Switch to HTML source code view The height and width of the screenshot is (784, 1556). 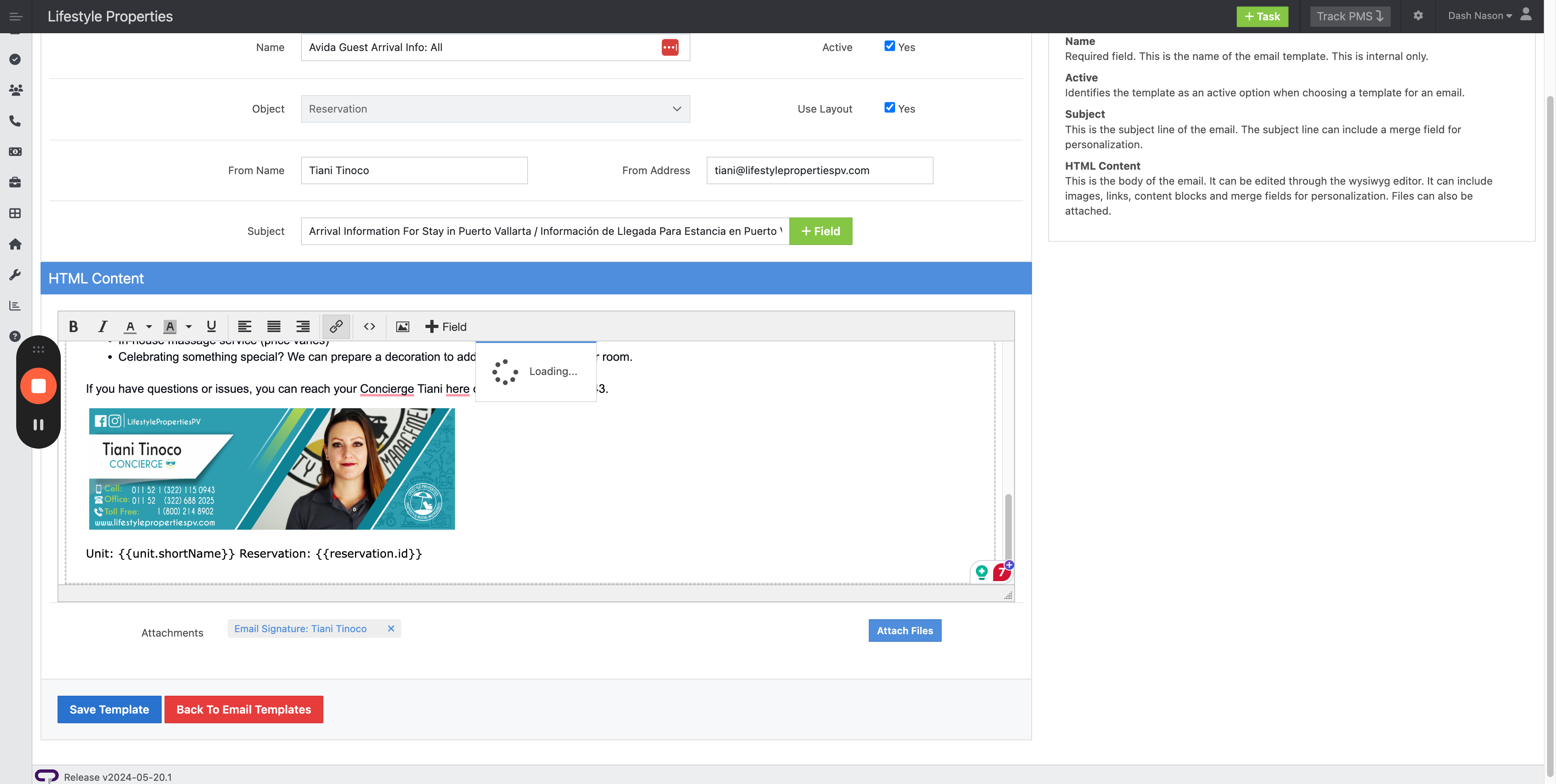(x=369, y=326)
